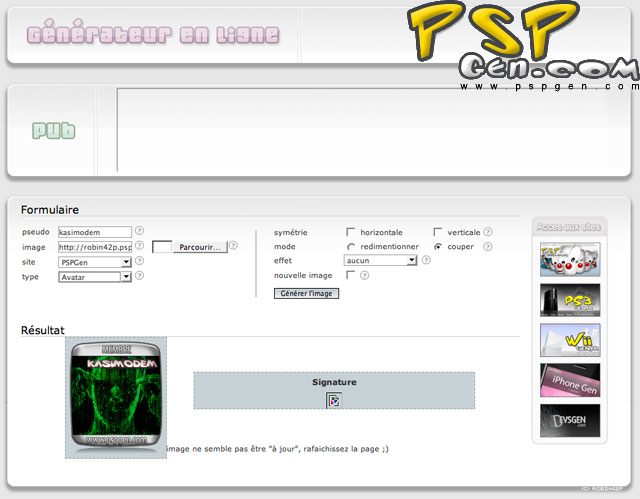Screen dimensions: 640x499
Task: Click the help icon after the verticale checkbox
Action: tap(488, 232)
